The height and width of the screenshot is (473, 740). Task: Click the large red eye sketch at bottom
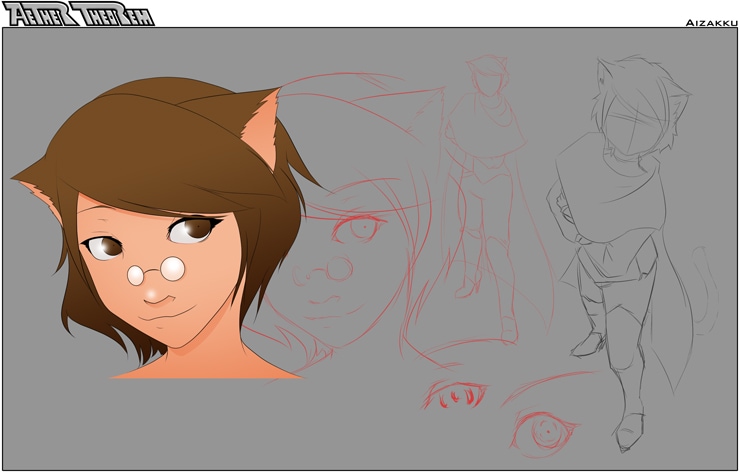click(x=546, y=431)
